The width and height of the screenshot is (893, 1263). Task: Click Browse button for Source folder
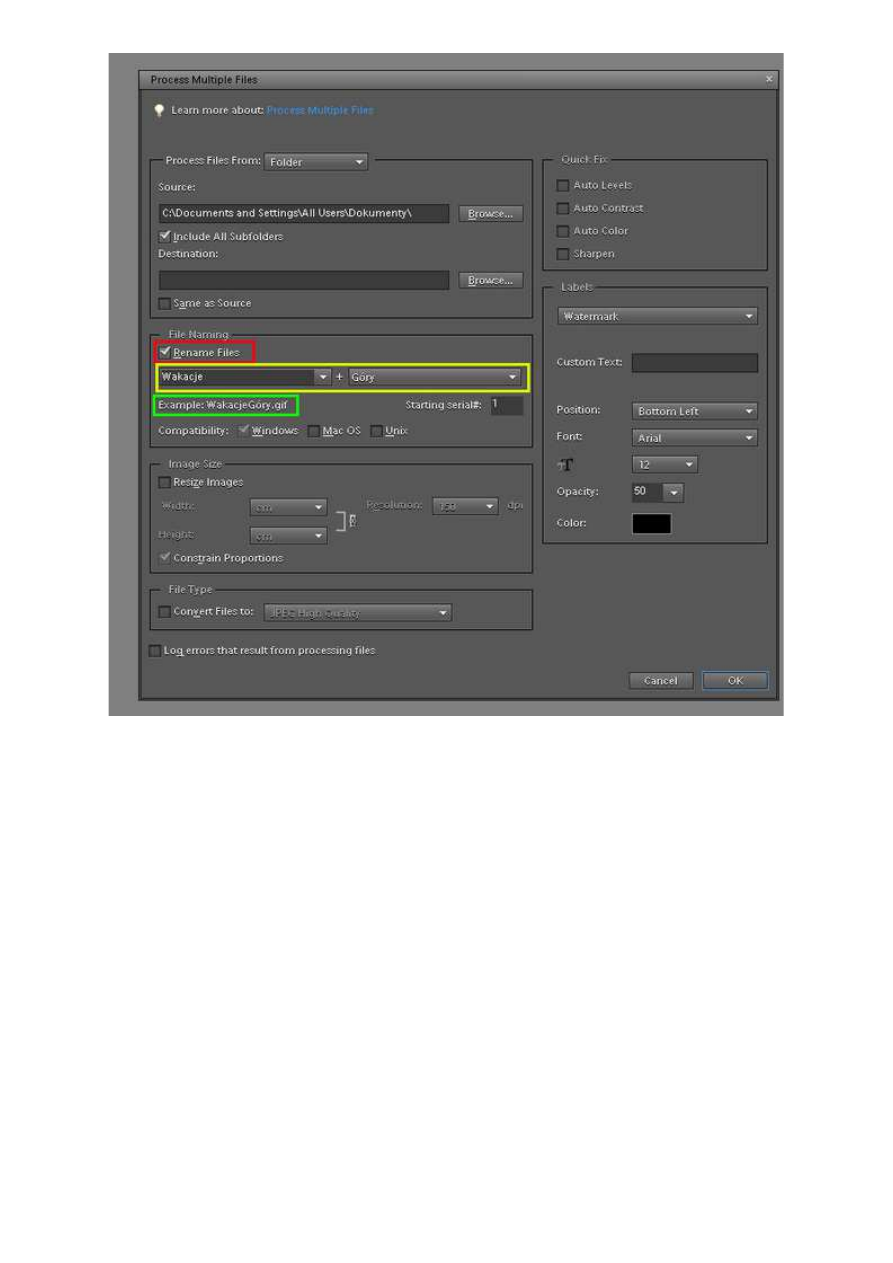[491, 214]
